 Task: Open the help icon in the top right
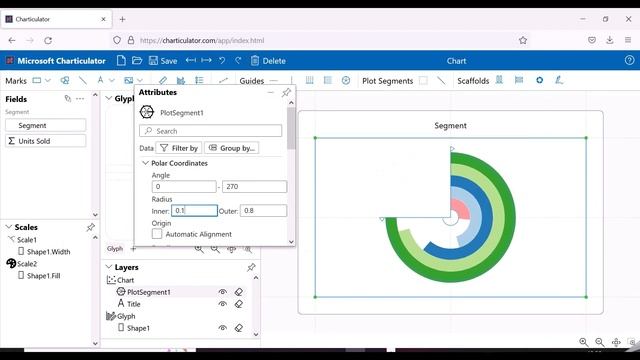tap(629, 60)
